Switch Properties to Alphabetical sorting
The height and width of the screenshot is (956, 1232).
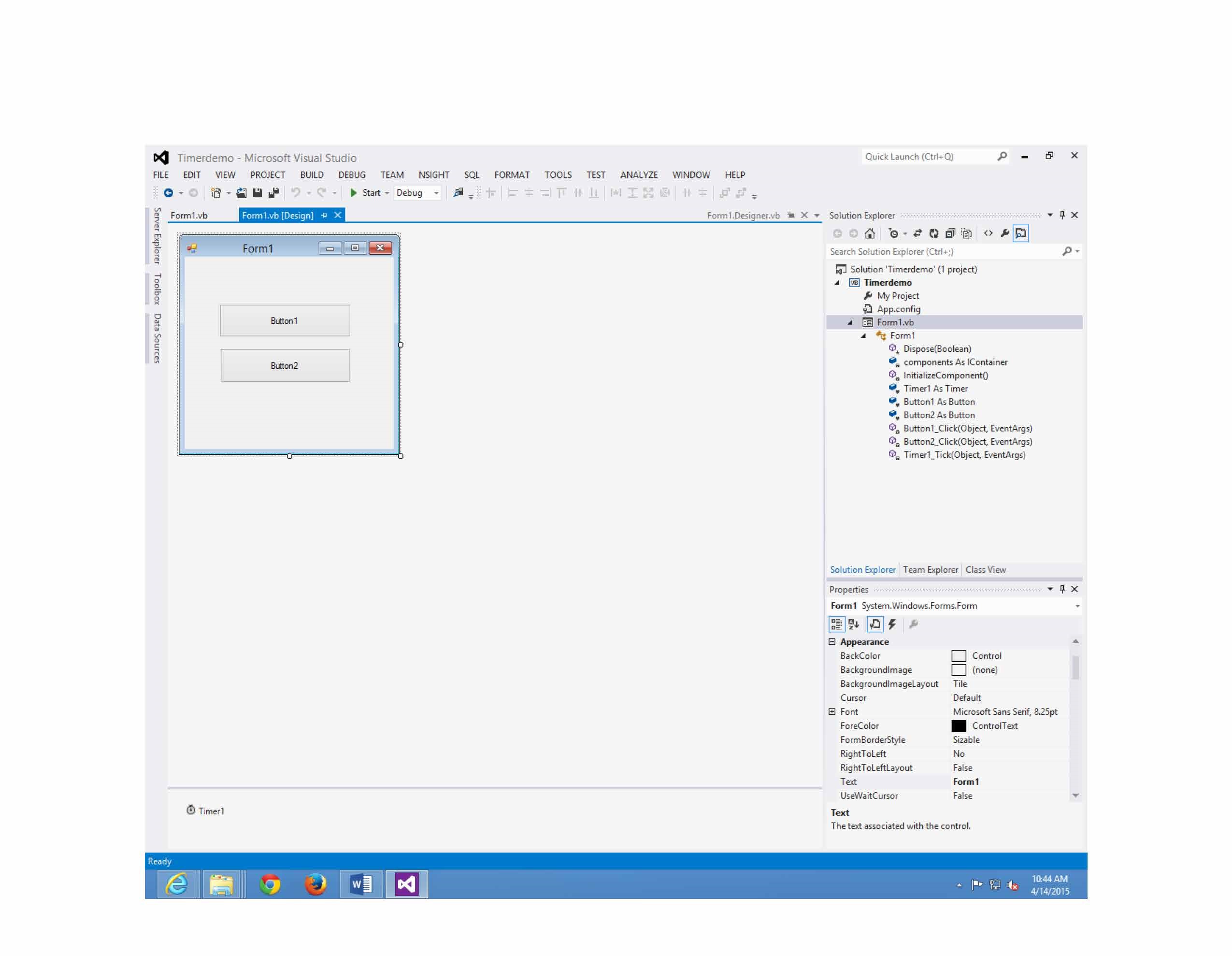(854, 624)
